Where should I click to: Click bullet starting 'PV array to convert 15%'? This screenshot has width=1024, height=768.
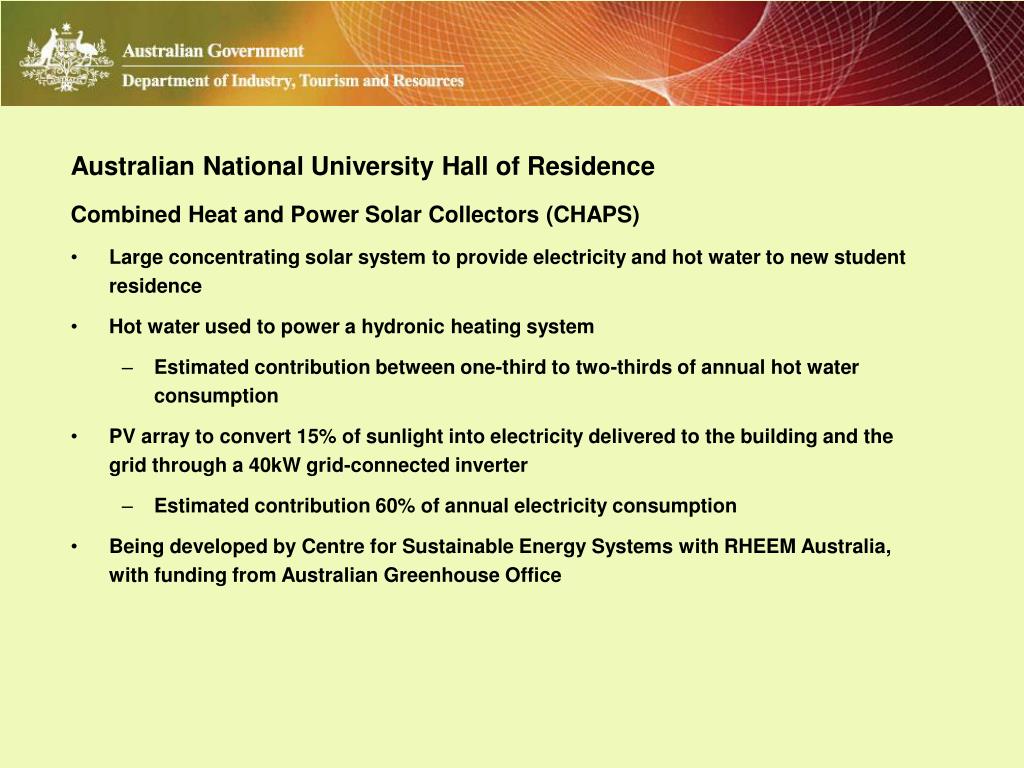(501, 451)
